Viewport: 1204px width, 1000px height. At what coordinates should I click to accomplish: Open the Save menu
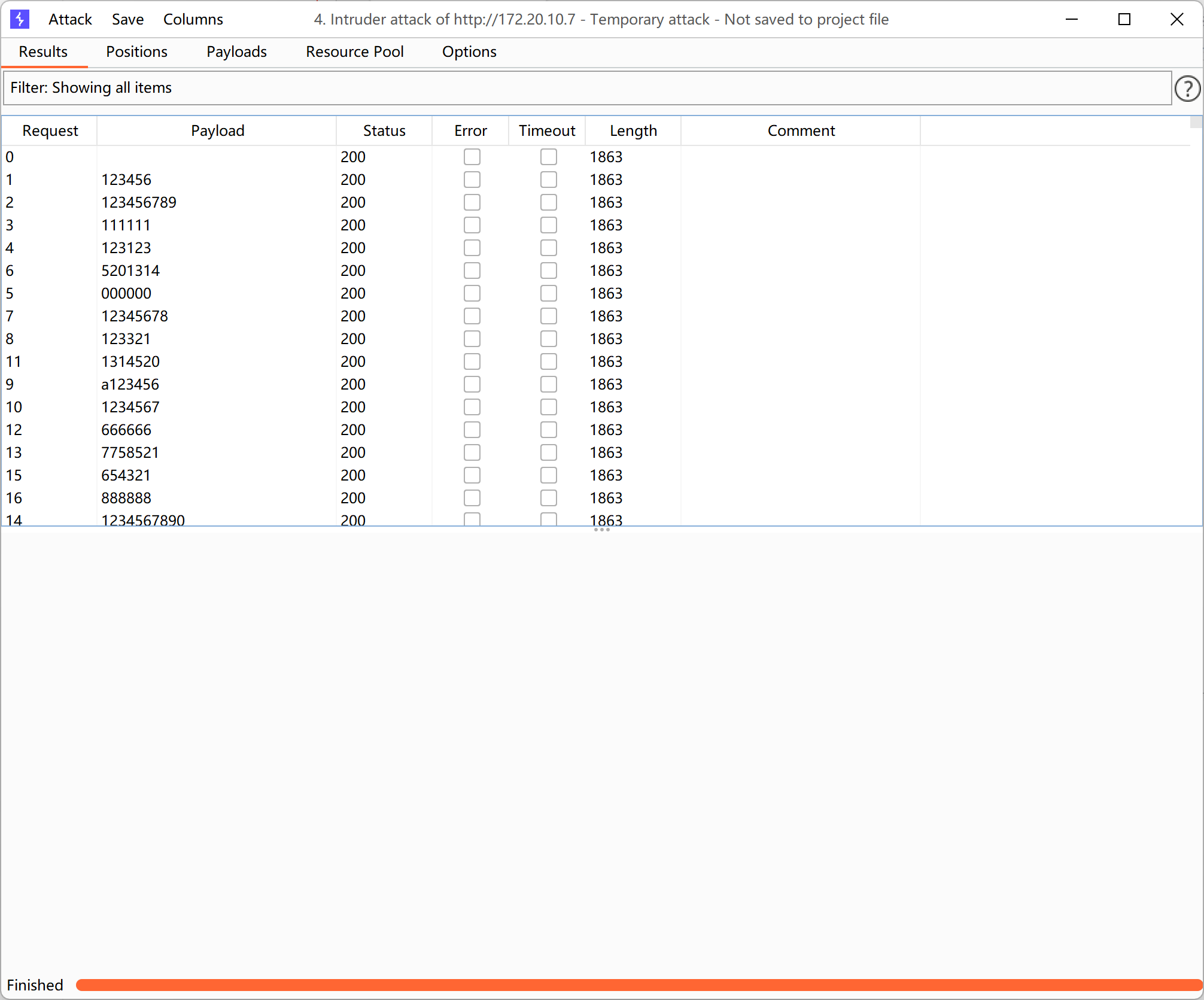[127, 19]
